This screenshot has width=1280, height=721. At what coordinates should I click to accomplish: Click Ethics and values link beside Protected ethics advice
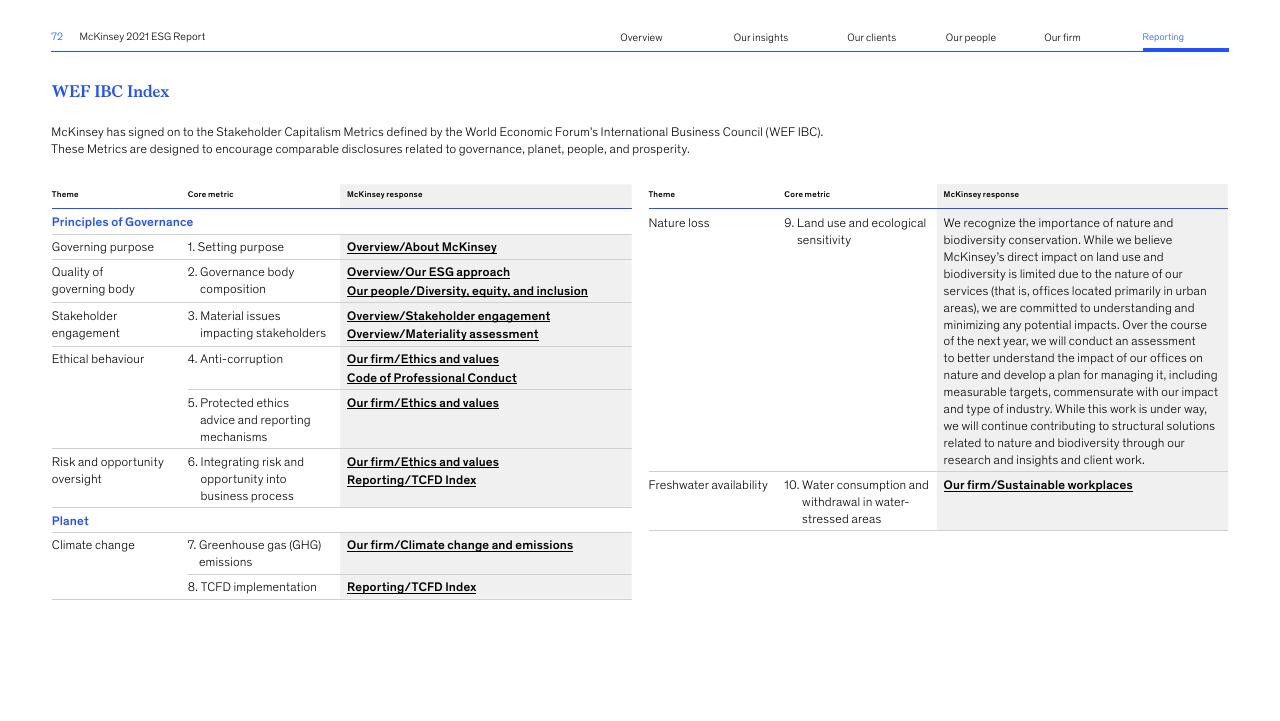422,403
